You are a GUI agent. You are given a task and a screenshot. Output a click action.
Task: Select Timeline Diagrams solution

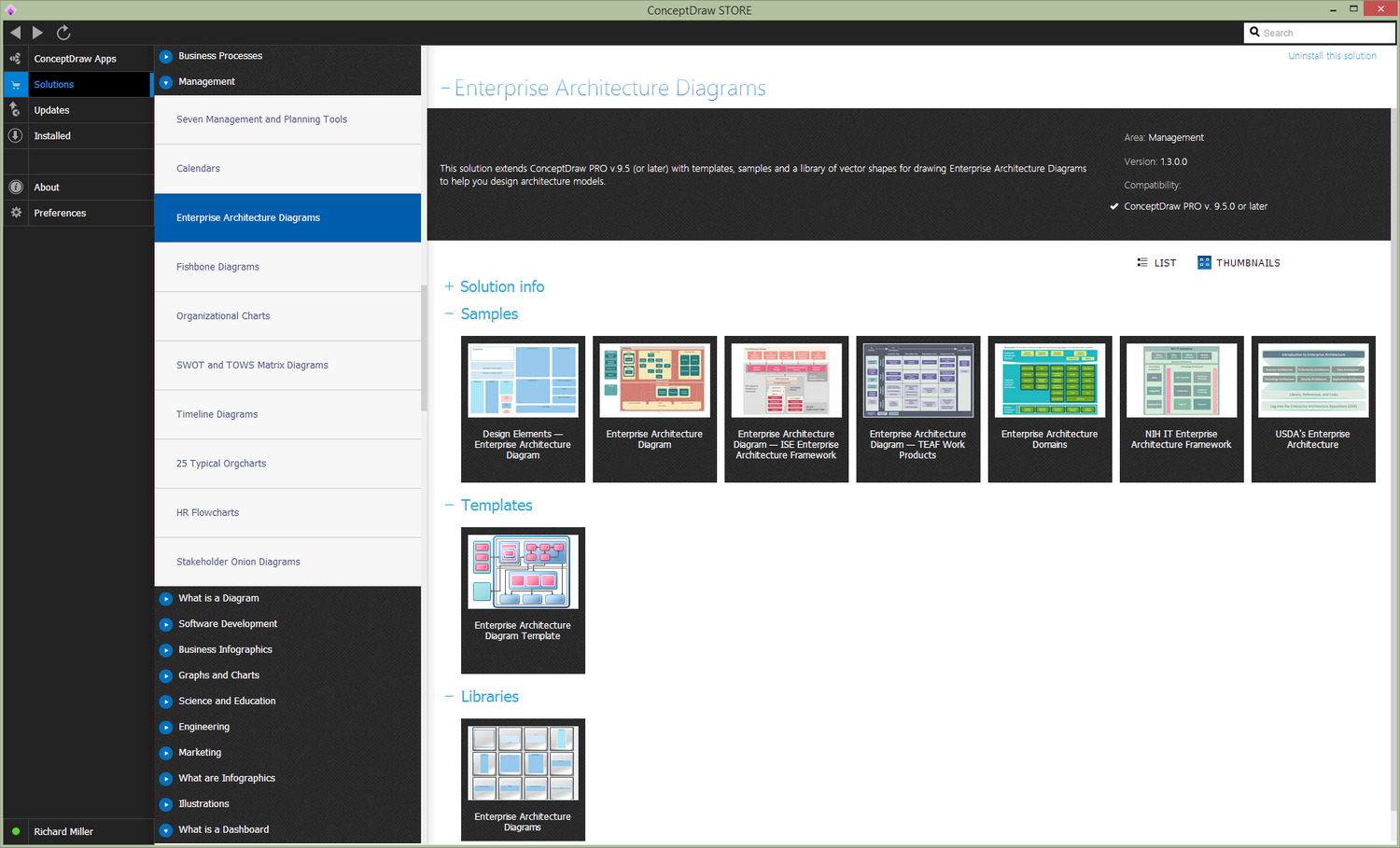[x=287, y=414]
